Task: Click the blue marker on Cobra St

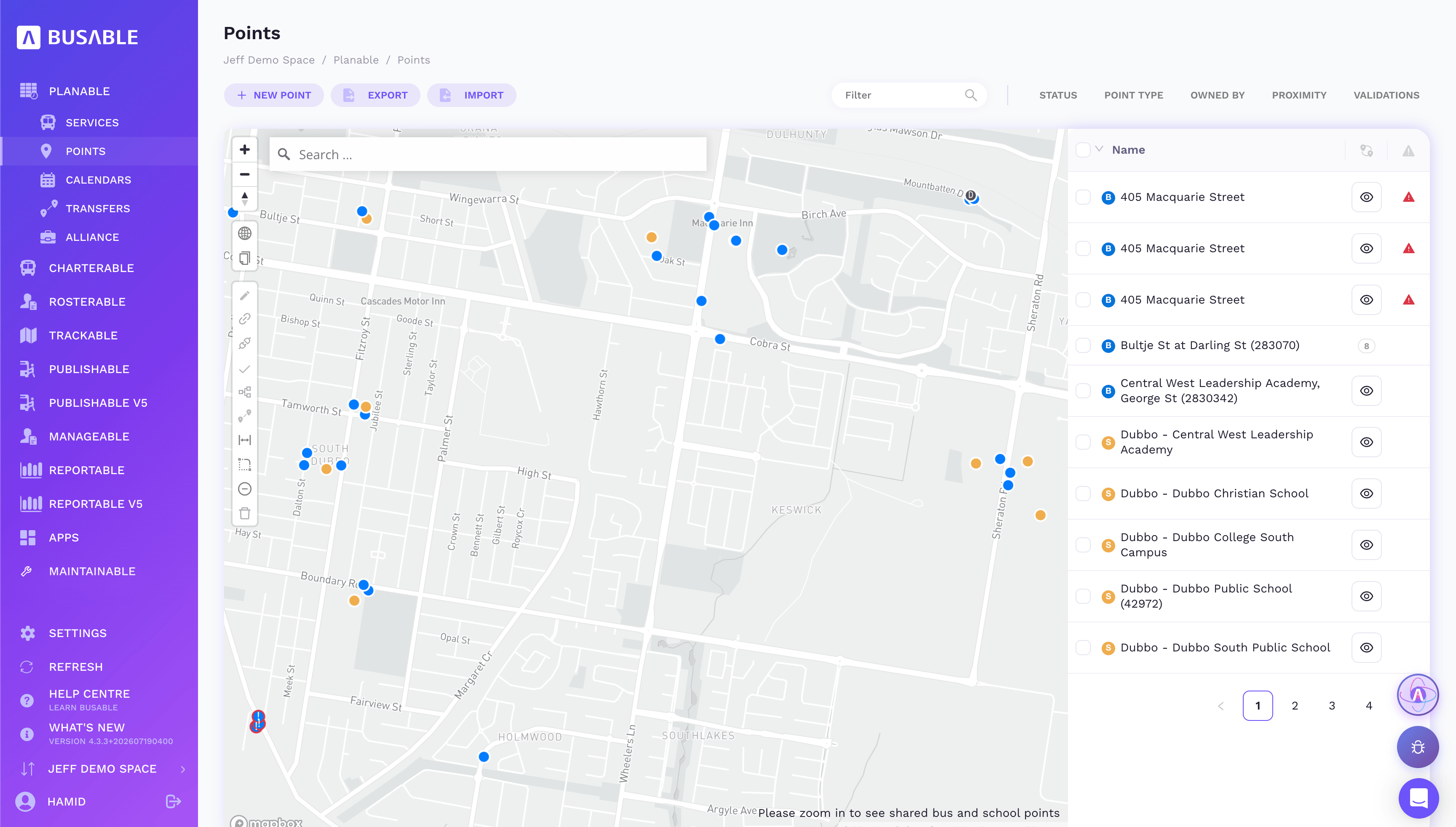Action: [720, 340]
